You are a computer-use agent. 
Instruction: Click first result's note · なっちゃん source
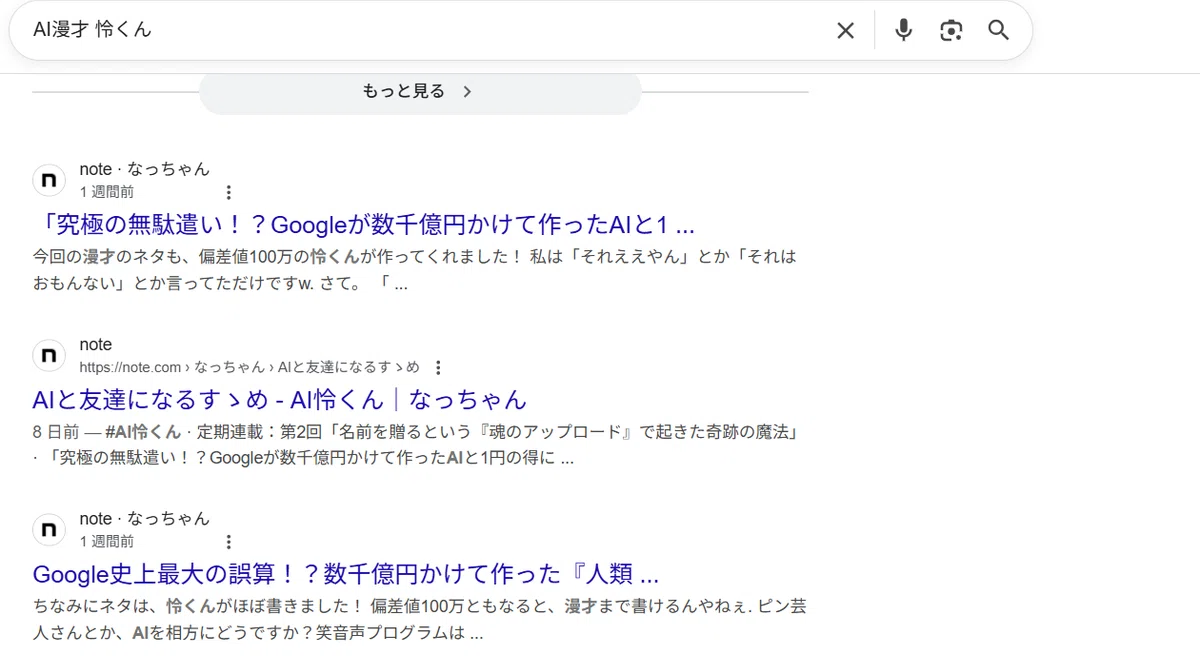(145, 169)
